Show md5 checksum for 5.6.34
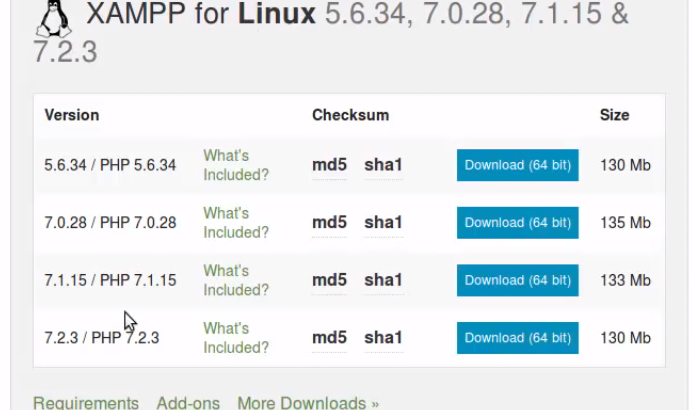The width and height of the screenshot is (695, 410). (x=329, y=165)
